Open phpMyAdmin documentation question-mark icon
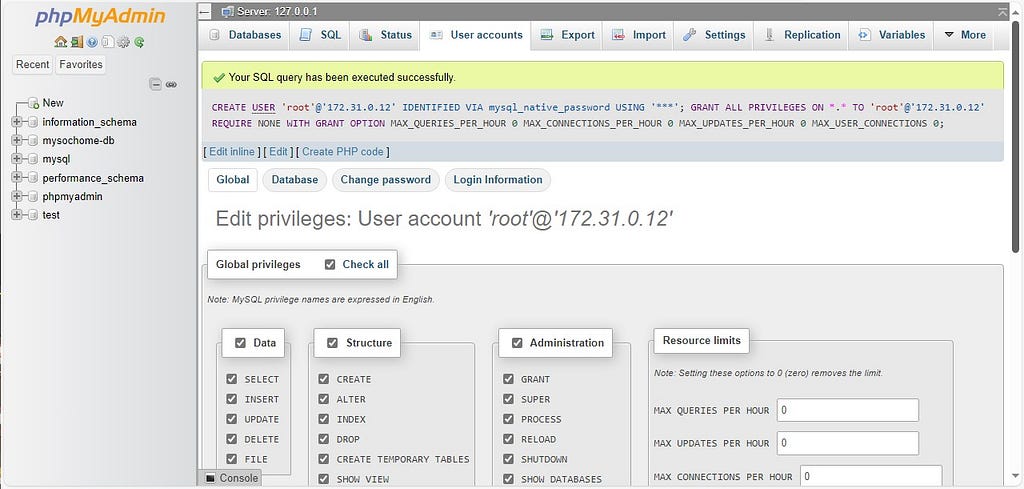This screenshot has height=489, width=1024. pos(92,42)
